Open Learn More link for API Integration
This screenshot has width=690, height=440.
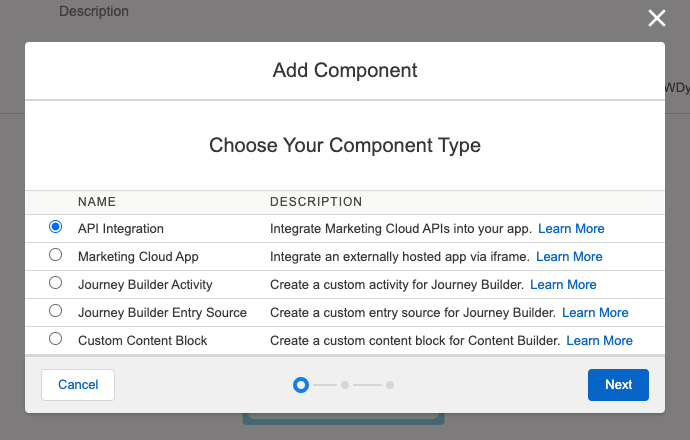571,229
